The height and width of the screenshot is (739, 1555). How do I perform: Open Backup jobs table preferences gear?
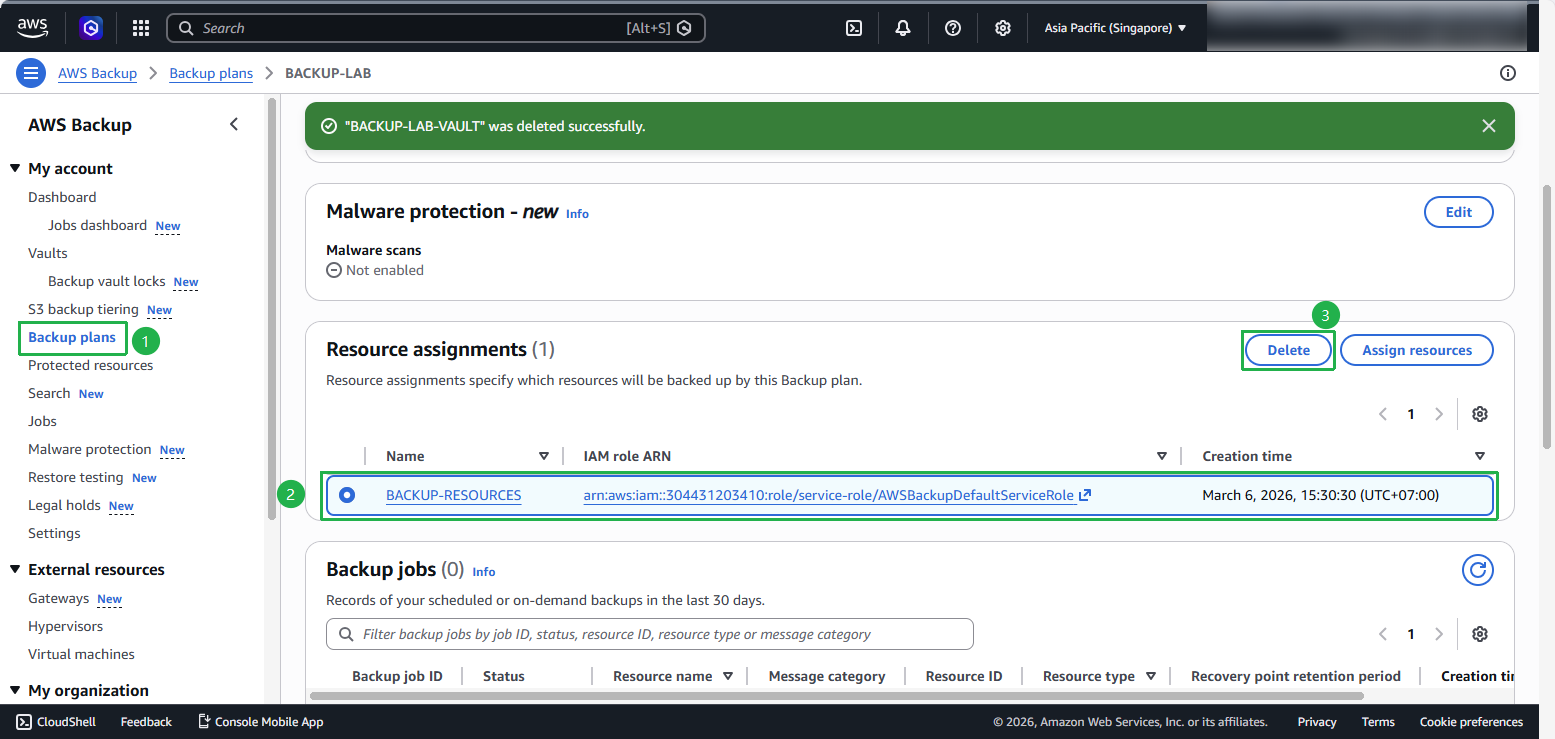(x=1480, y=634)
